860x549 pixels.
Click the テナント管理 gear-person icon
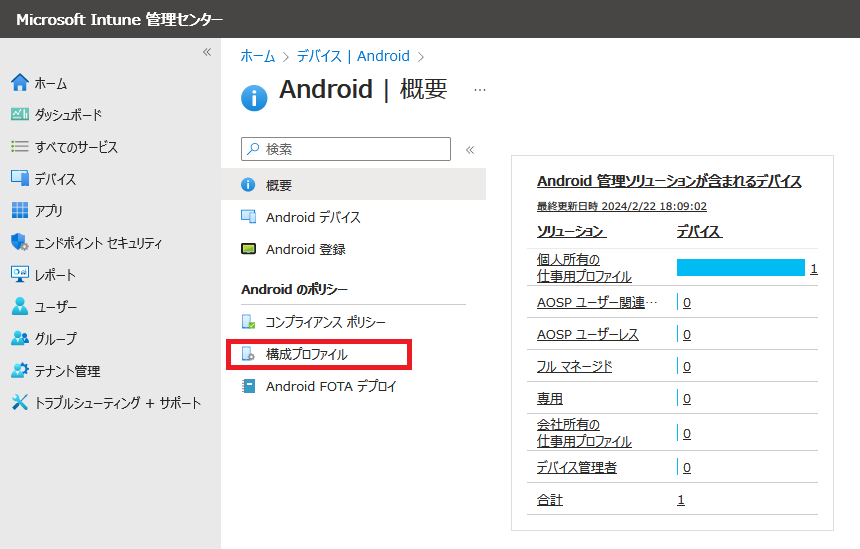click(x=20, y=370)
